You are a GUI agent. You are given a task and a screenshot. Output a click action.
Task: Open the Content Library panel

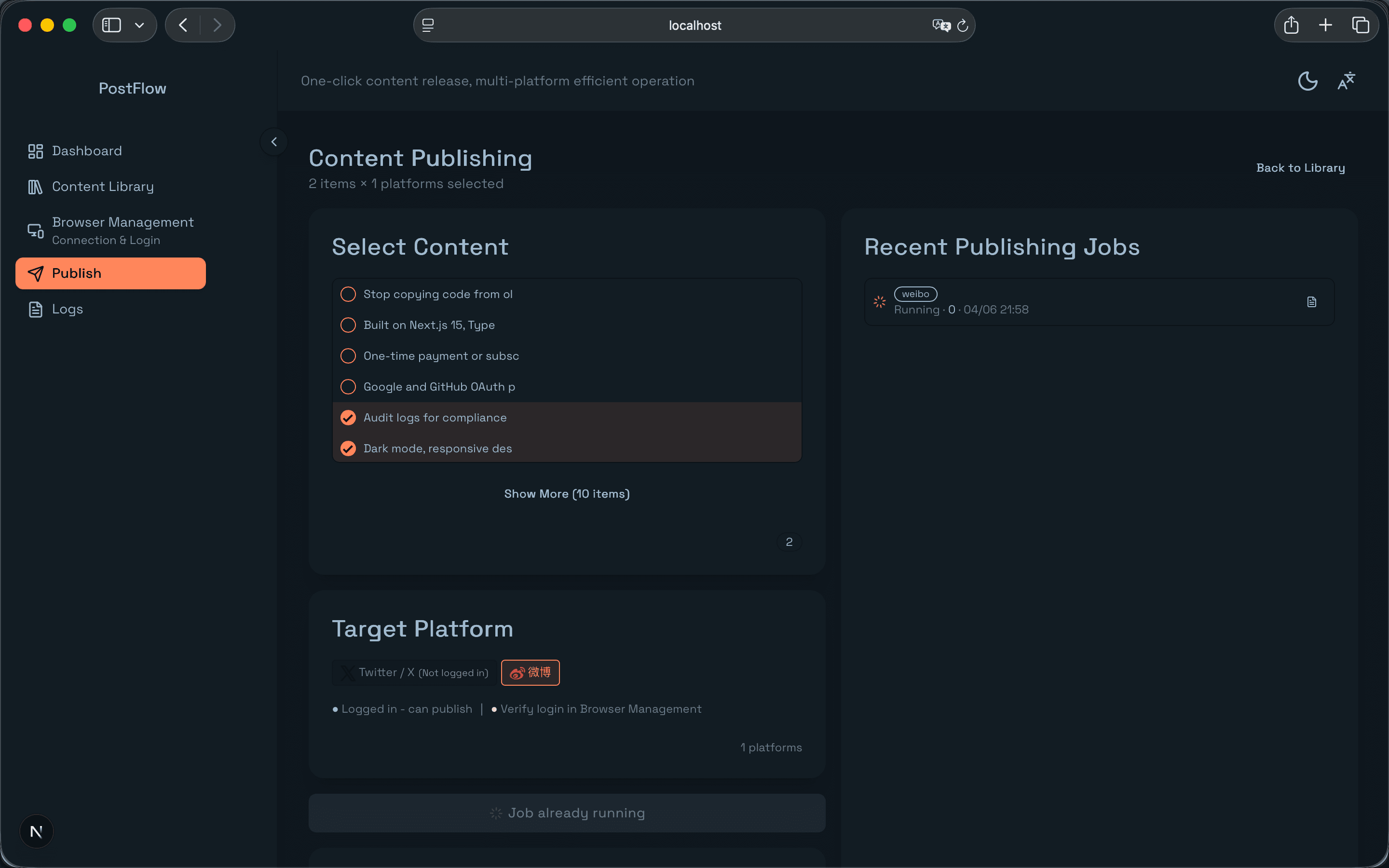click(x=103, y=186)
